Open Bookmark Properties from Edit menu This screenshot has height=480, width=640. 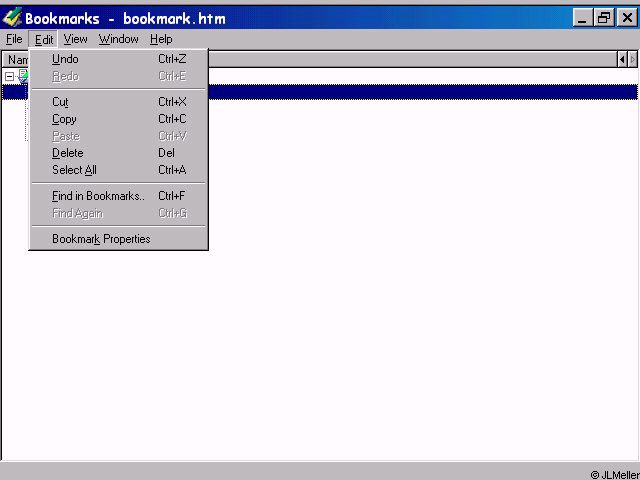coord(119,239)
